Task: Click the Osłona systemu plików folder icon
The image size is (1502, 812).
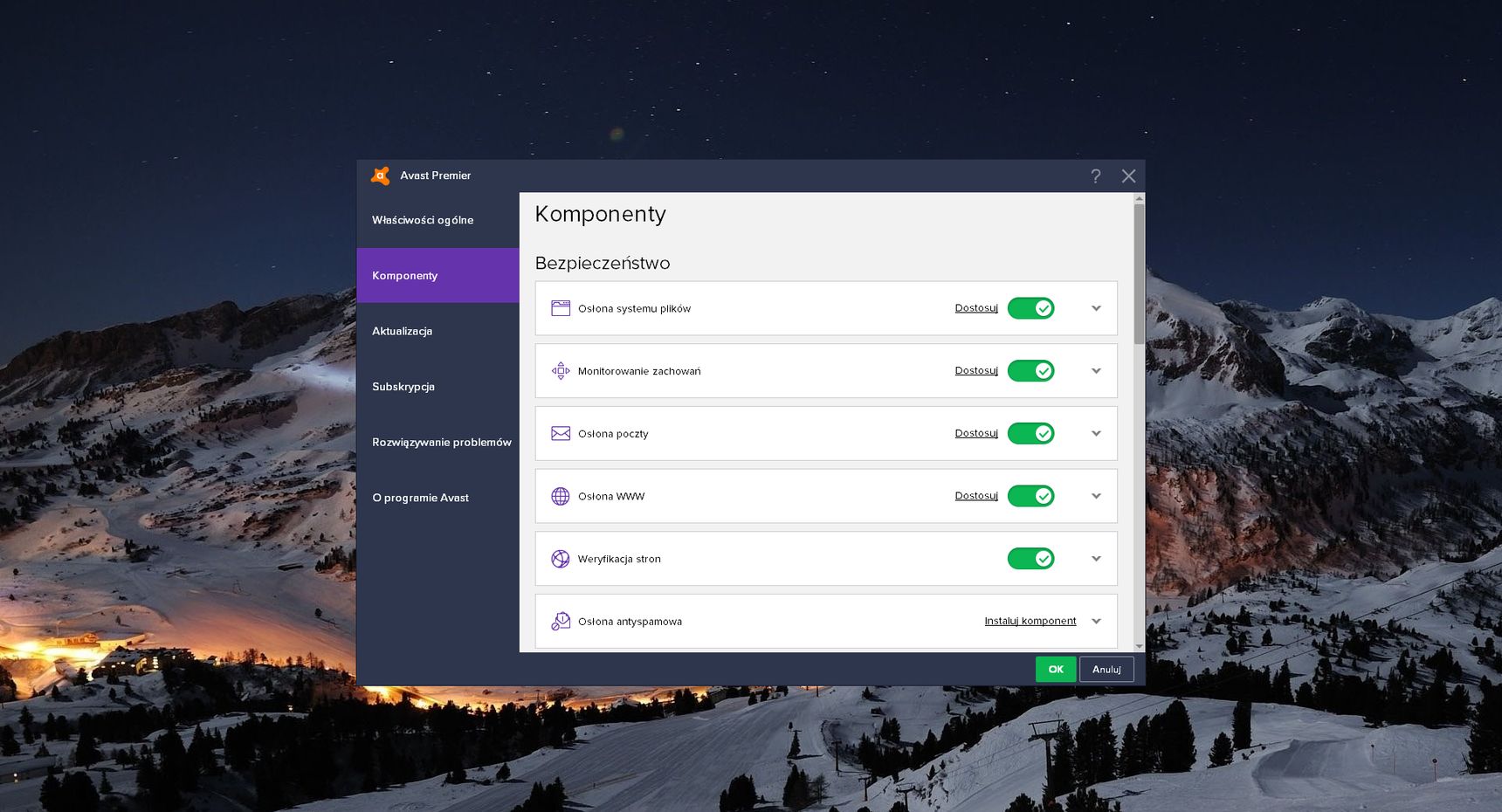Action: [561, 308]
